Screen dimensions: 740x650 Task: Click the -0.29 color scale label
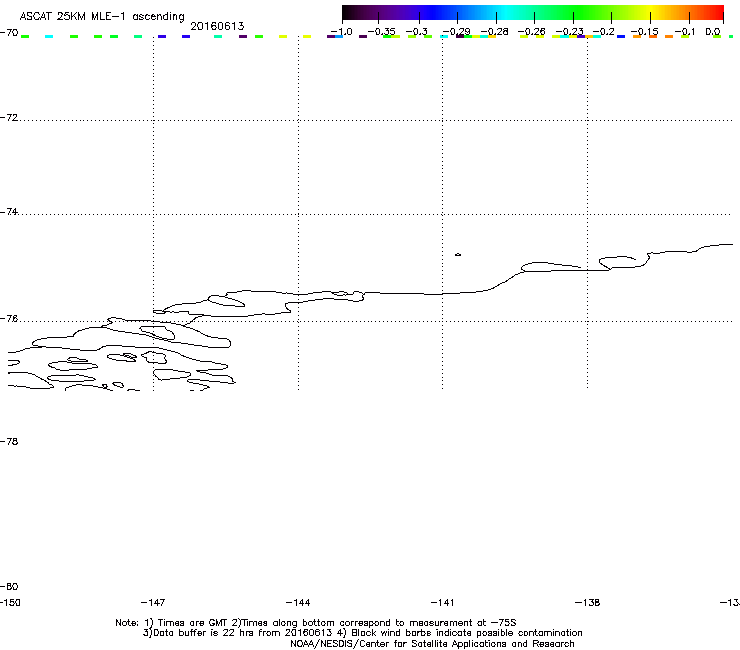click(456, 32)
